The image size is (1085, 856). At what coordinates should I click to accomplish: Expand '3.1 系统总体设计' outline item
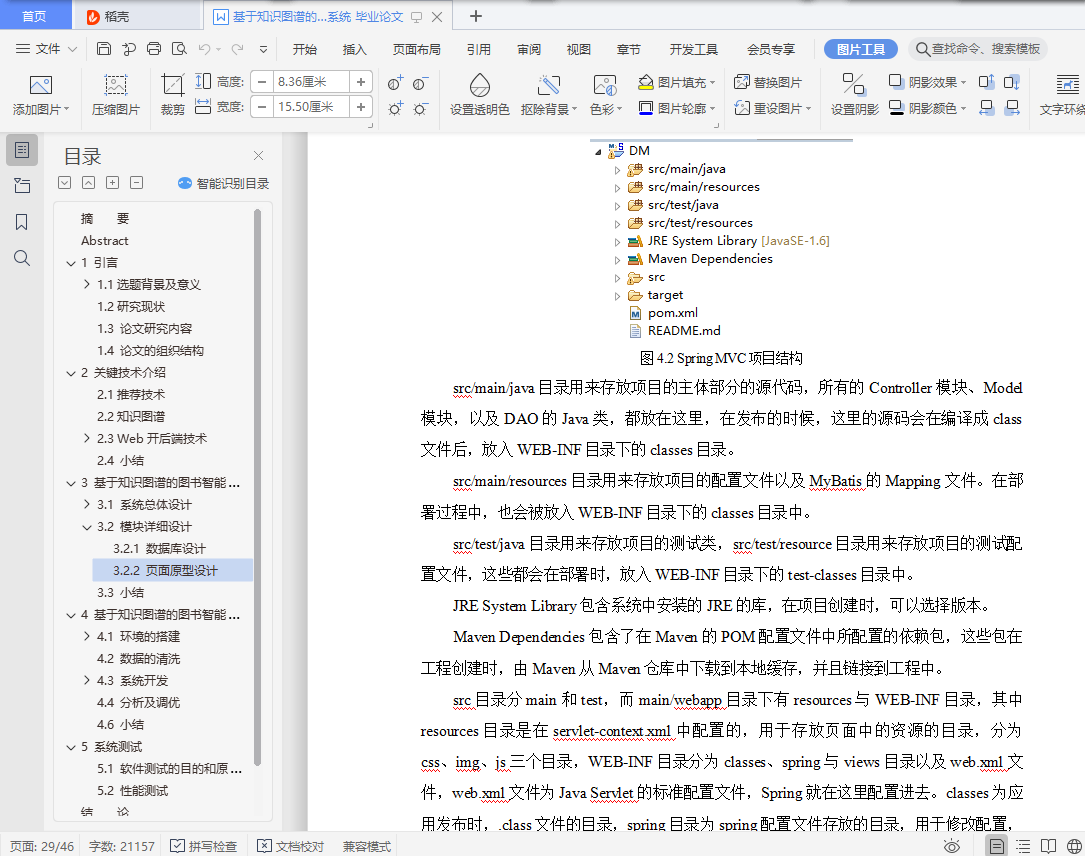coord(86,504)
